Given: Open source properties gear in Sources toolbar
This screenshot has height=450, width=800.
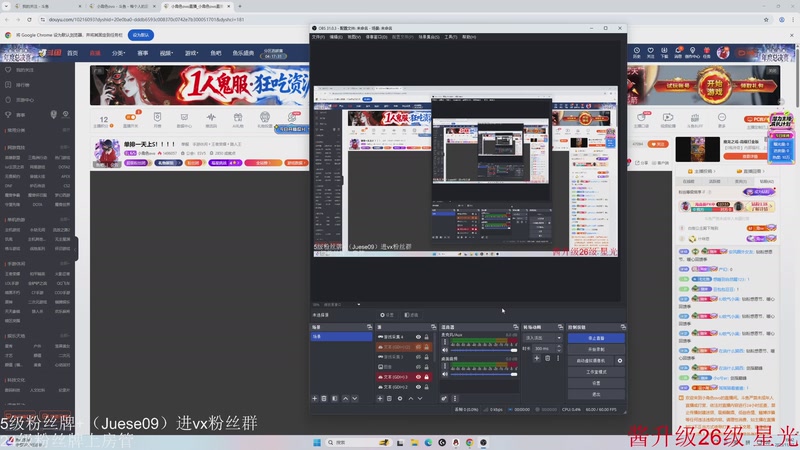Looking at the screenshot, I should 400,398.
